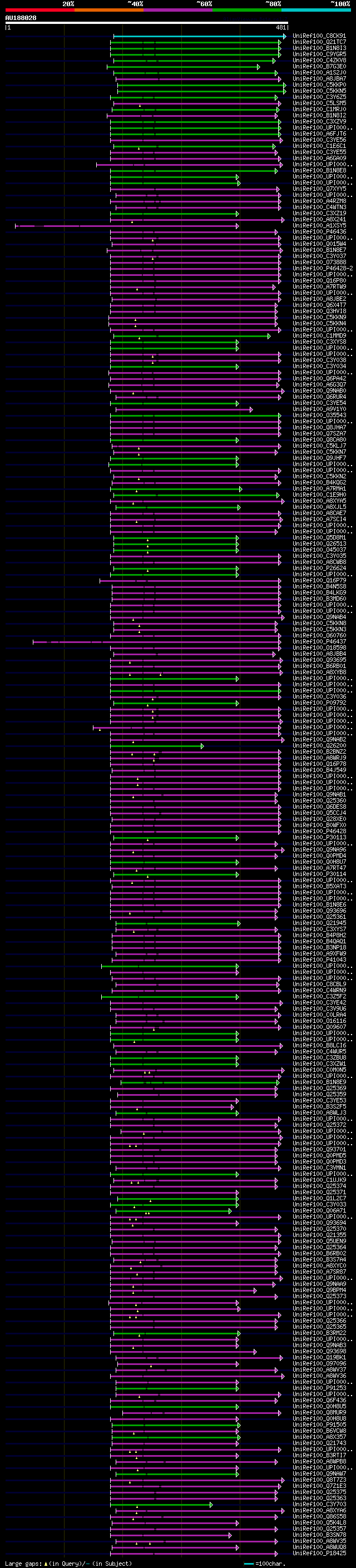Select label UniRef100_B1N8E8

(x=319, y=170)
